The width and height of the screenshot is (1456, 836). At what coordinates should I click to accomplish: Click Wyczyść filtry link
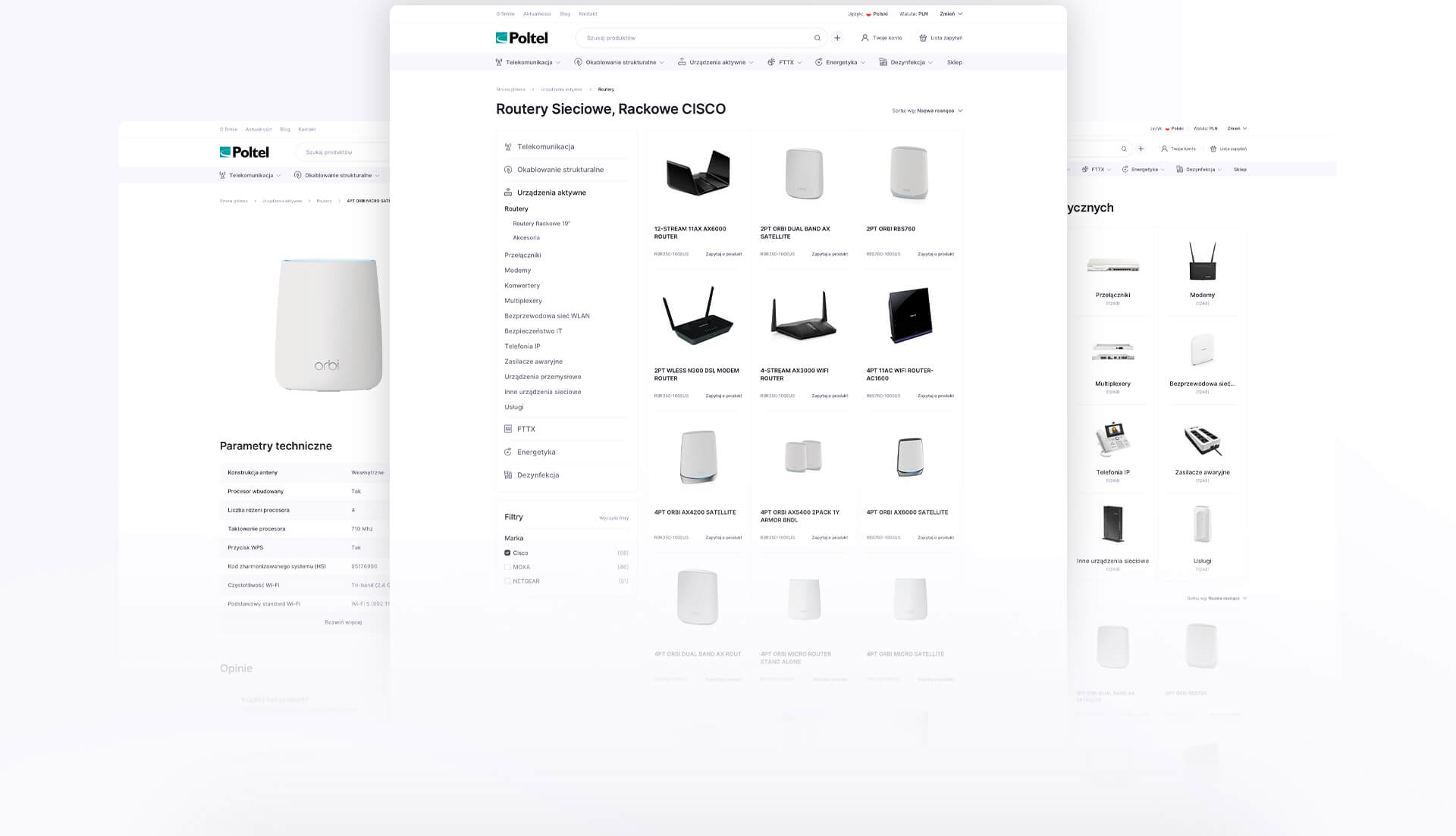(613, 518)
